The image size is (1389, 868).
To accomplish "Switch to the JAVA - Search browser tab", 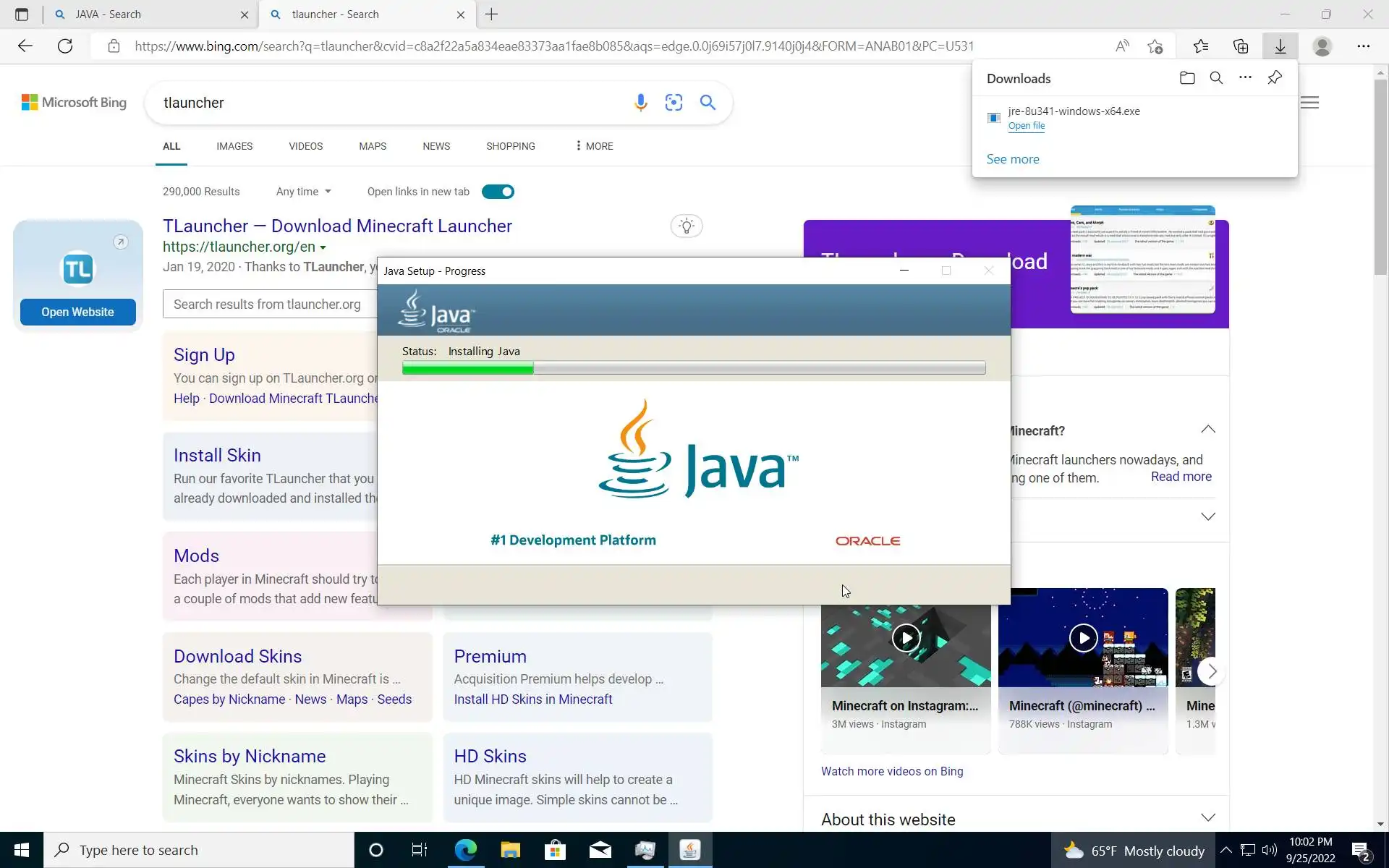I will (109, 14).
